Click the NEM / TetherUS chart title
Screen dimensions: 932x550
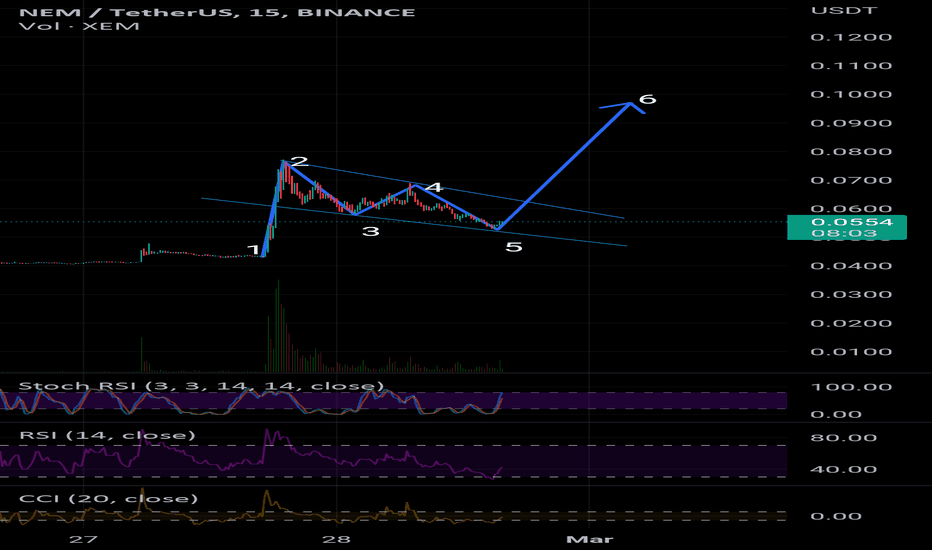point(217,12)
